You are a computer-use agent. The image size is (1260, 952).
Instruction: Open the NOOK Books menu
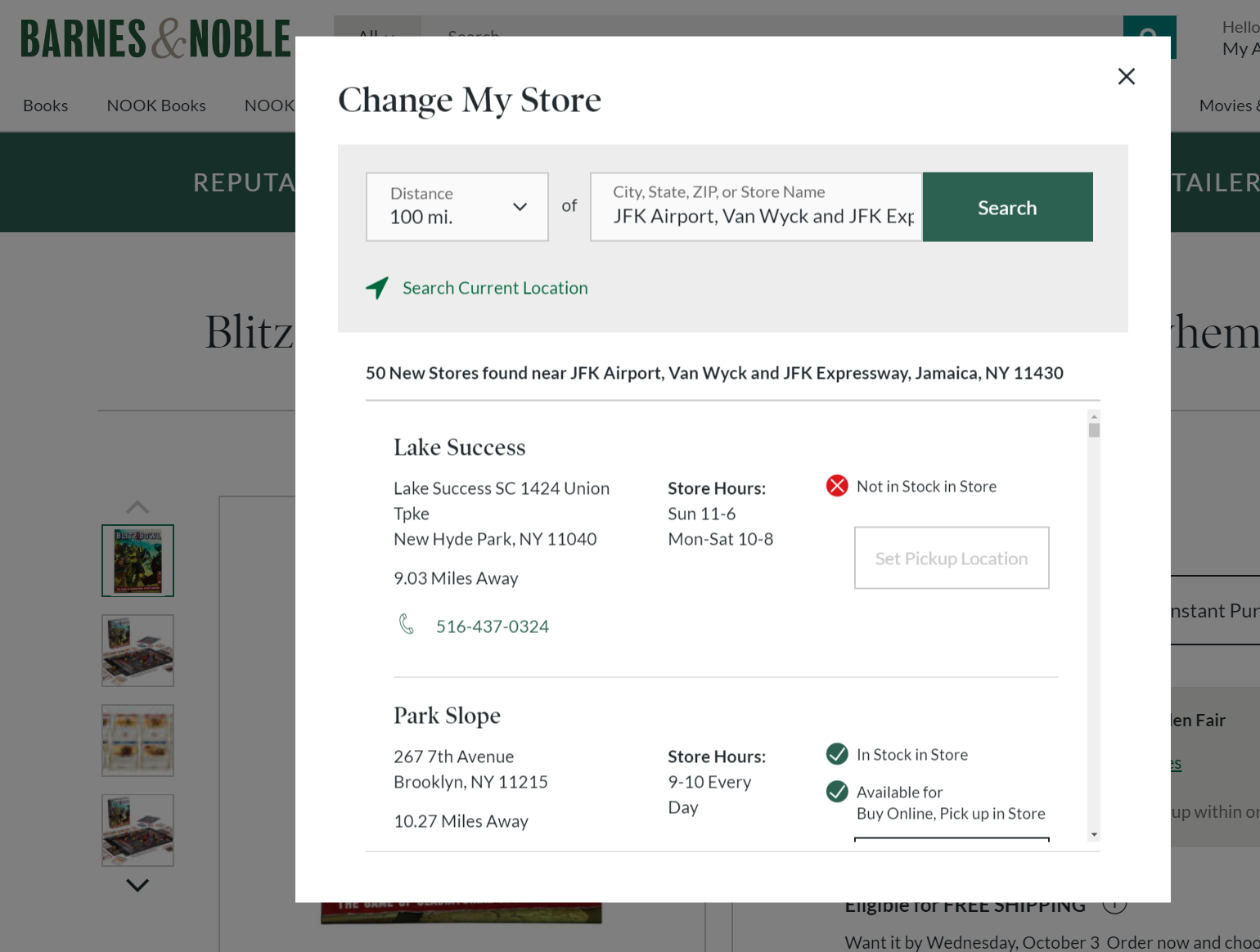pyautogui.click(x=156, y=106)
